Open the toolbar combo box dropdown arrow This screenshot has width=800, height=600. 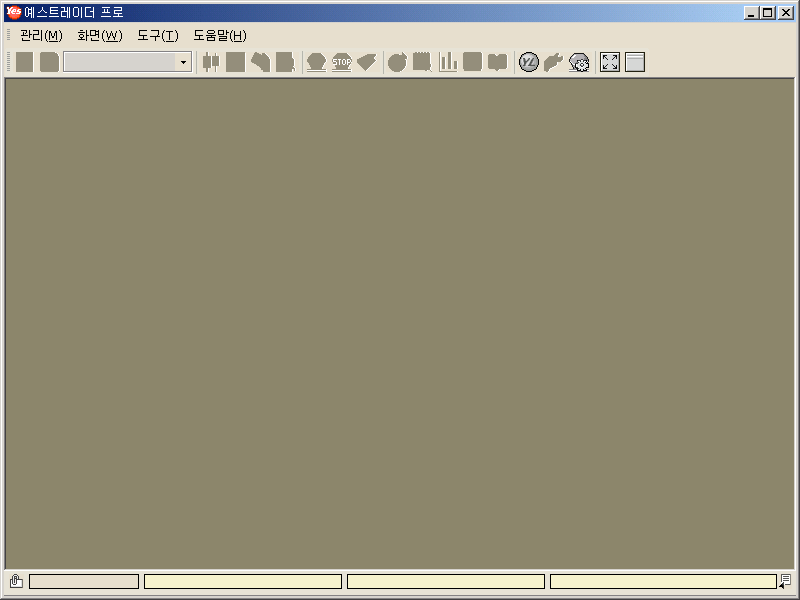click(x=183, y=62)
